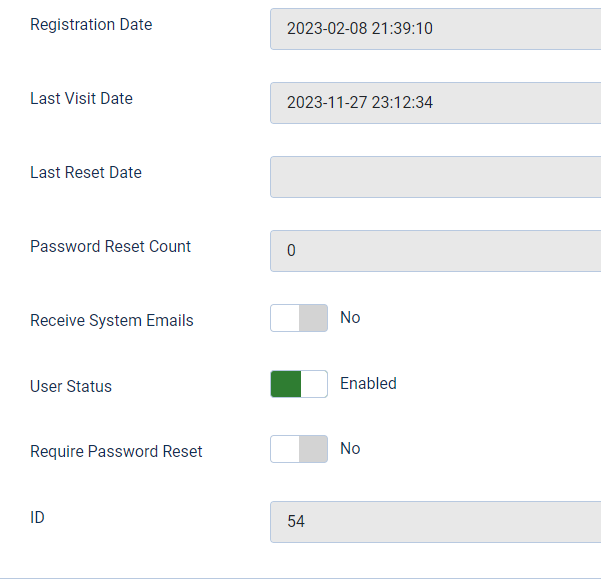Click the Last Visit Date label
601x584 pixels.
pyautogui.click(x=81, y=98)
